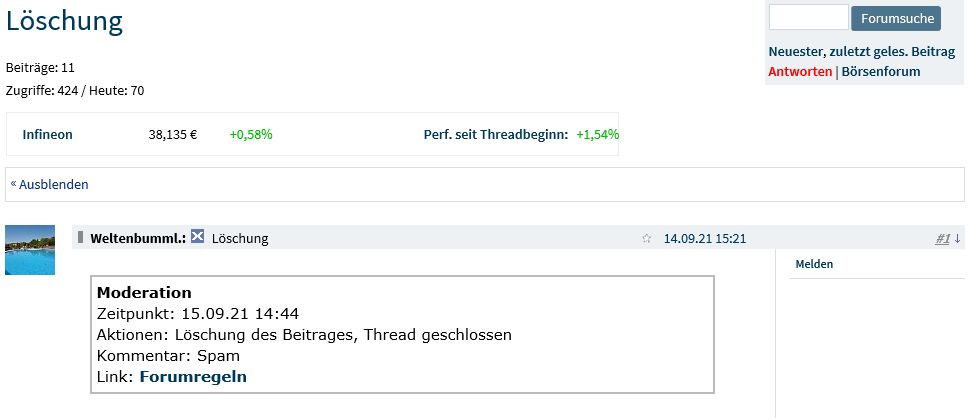The width and height of the screenshot is (980, 420).
Task: Open the Forumregeln link in moderation box
Action: (193, 377)
